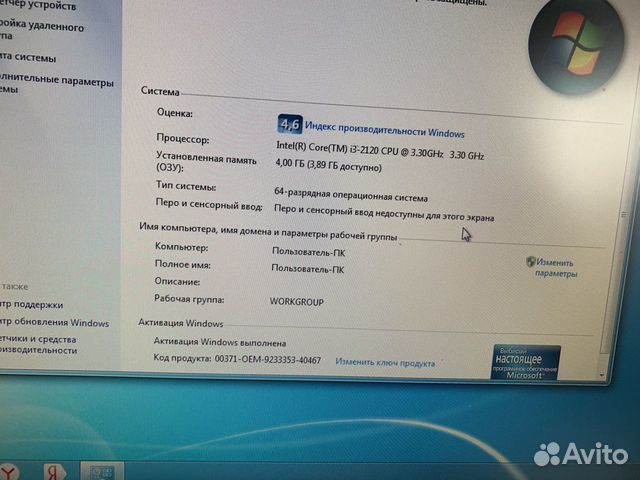This screenshot has height=480, width=640.
Task: Open Дополнительные параметры системы in the sidebar
Action: tap(56, 83)
